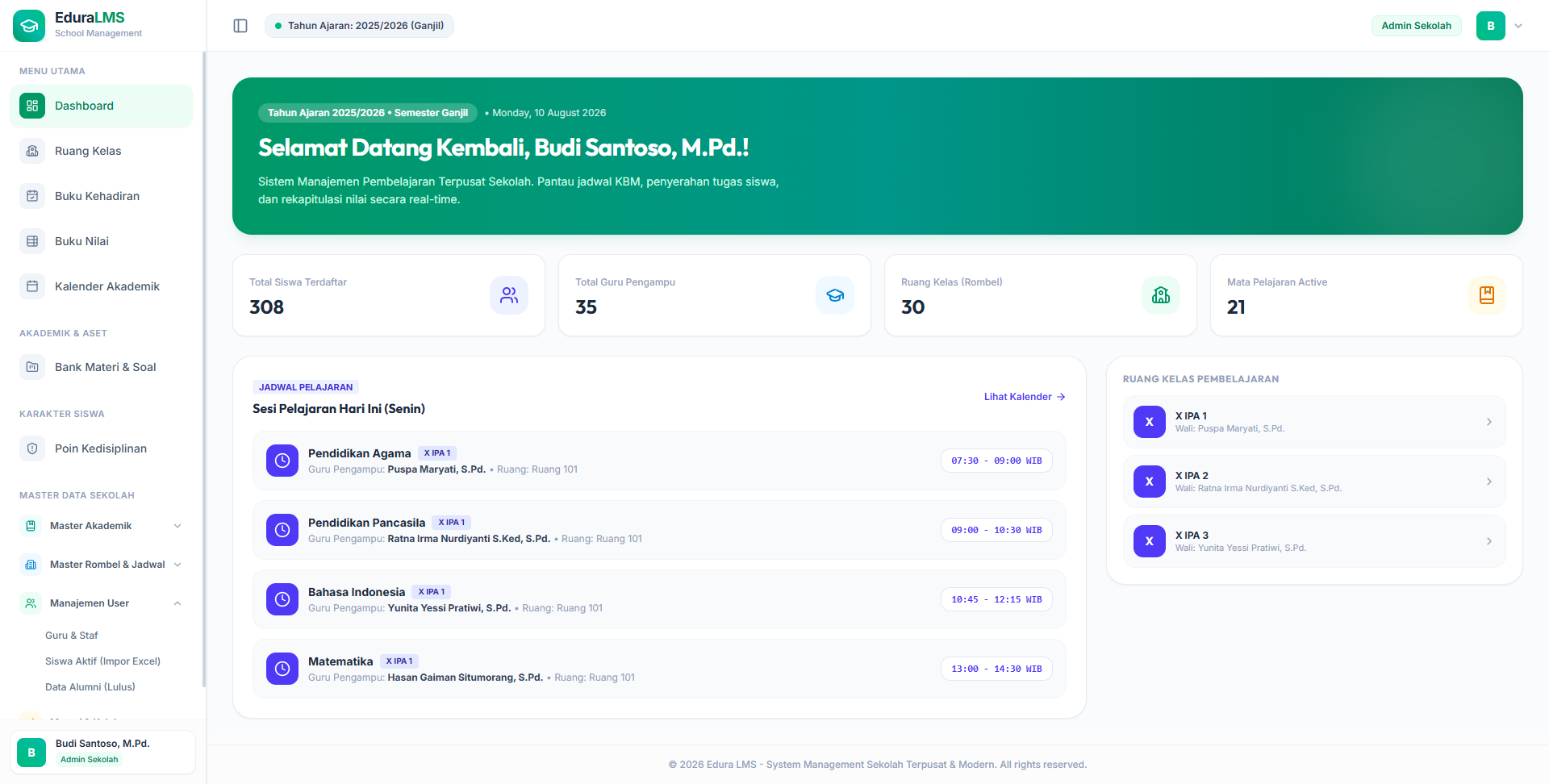Click the 09:00 - 10:30 WIB time badge
Screen dimensions: 1549x784
996,530
